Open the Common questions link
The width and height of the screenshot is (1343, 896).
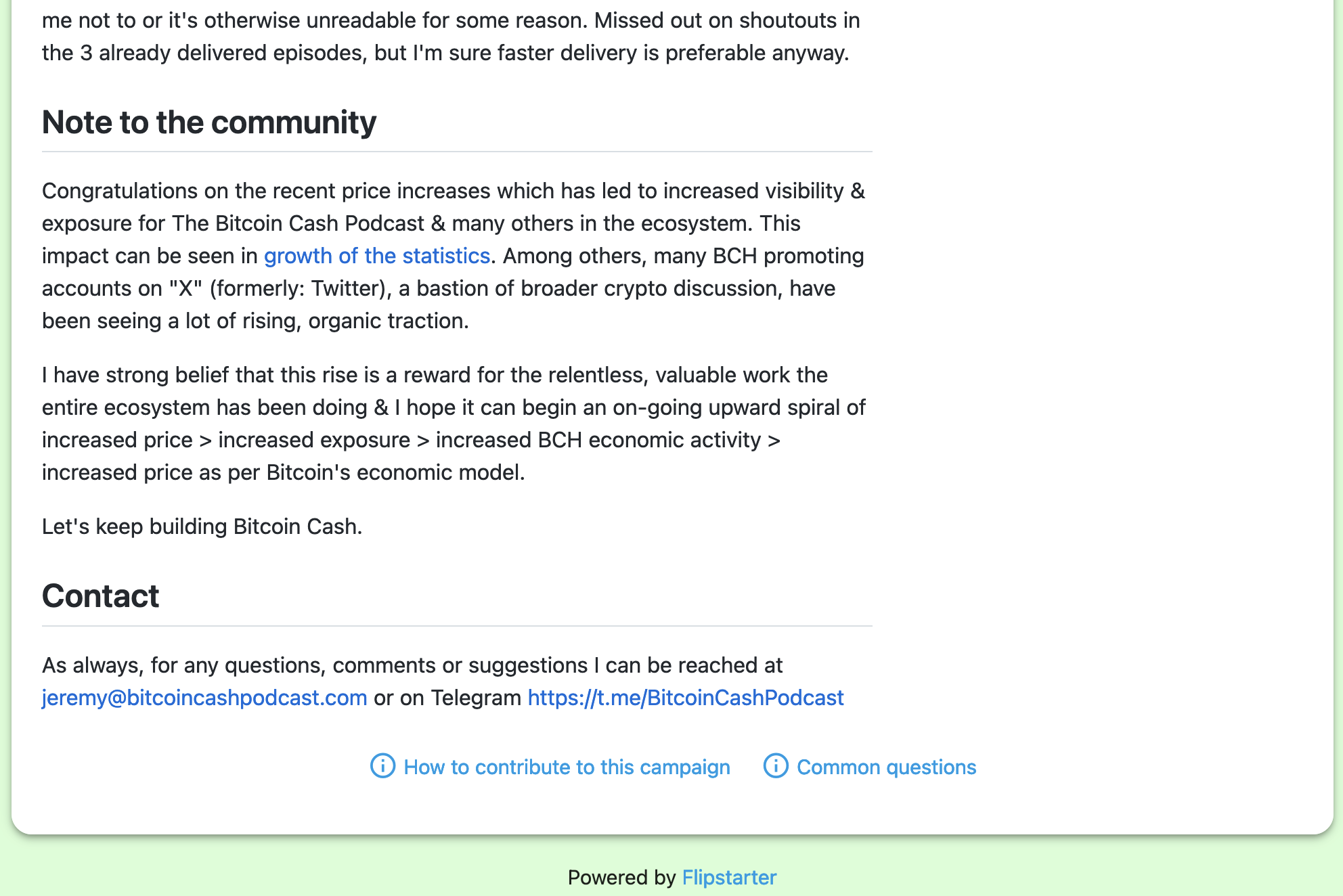(886, 767)
